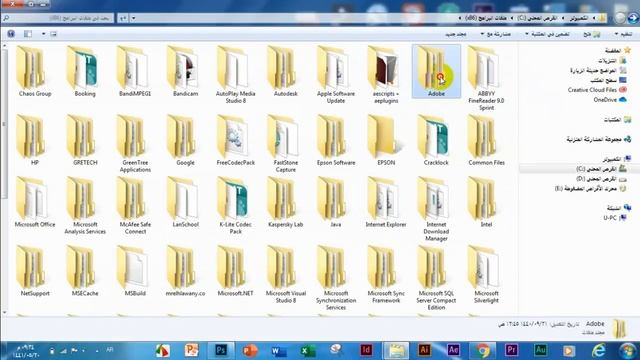Screen dimensions: 640x360
Task: Open the EPSON folder
Action: (x=386, y=140)
